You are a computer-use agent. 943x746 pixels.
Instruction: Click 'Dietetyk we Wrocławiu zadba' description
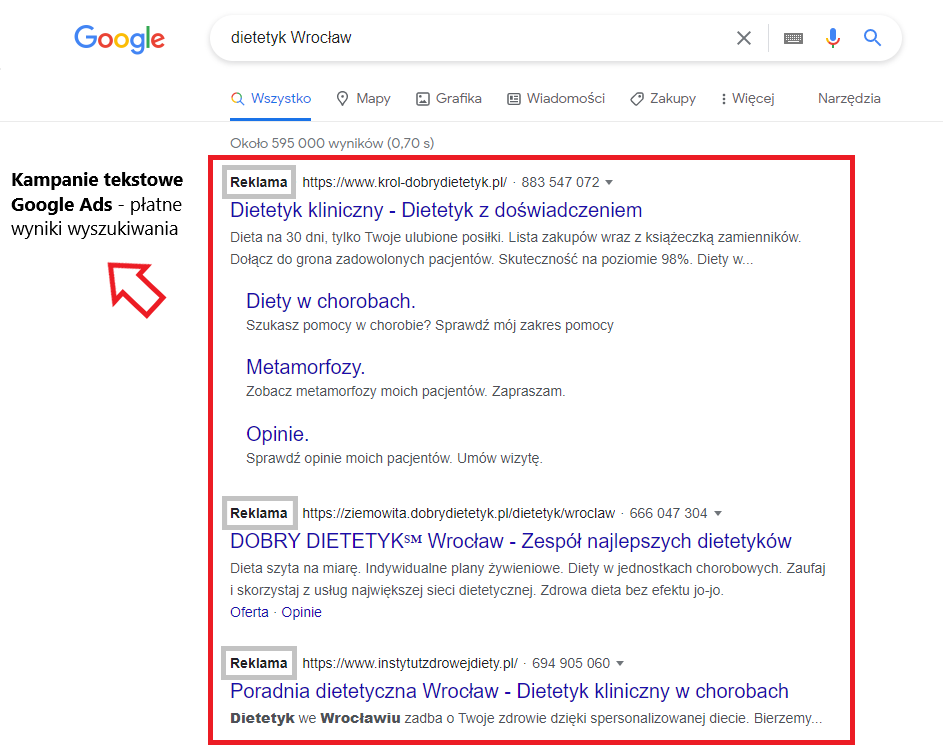tap(526, 718)
